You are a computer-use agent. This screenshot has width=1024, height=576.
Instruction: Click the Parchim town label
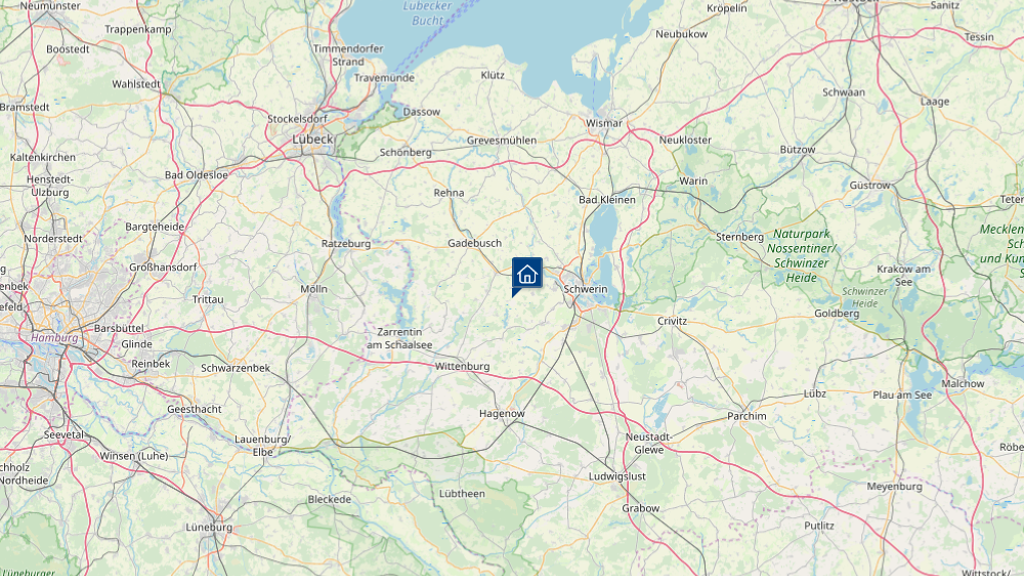point(747,416)
